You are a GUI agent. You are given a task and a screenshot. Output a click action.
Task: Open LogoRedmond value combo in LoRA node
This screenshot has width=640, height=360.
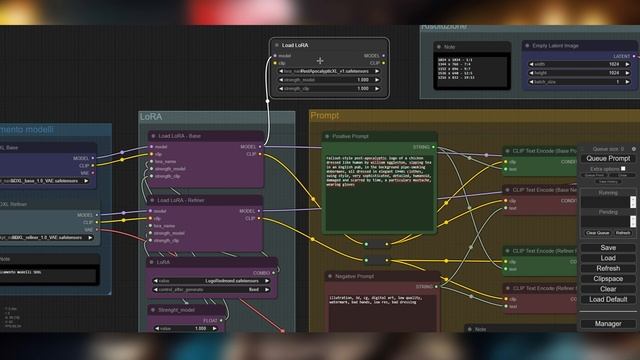(211, 281)
